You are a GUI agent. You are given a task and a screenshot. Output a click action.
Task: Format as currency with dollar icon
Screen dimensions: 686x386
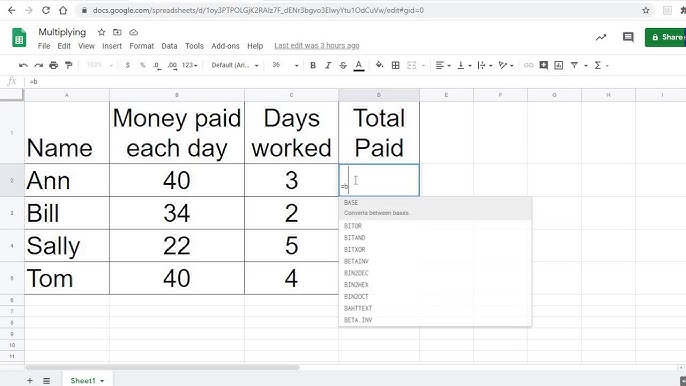pyautogui.click(x=127, y=65)
